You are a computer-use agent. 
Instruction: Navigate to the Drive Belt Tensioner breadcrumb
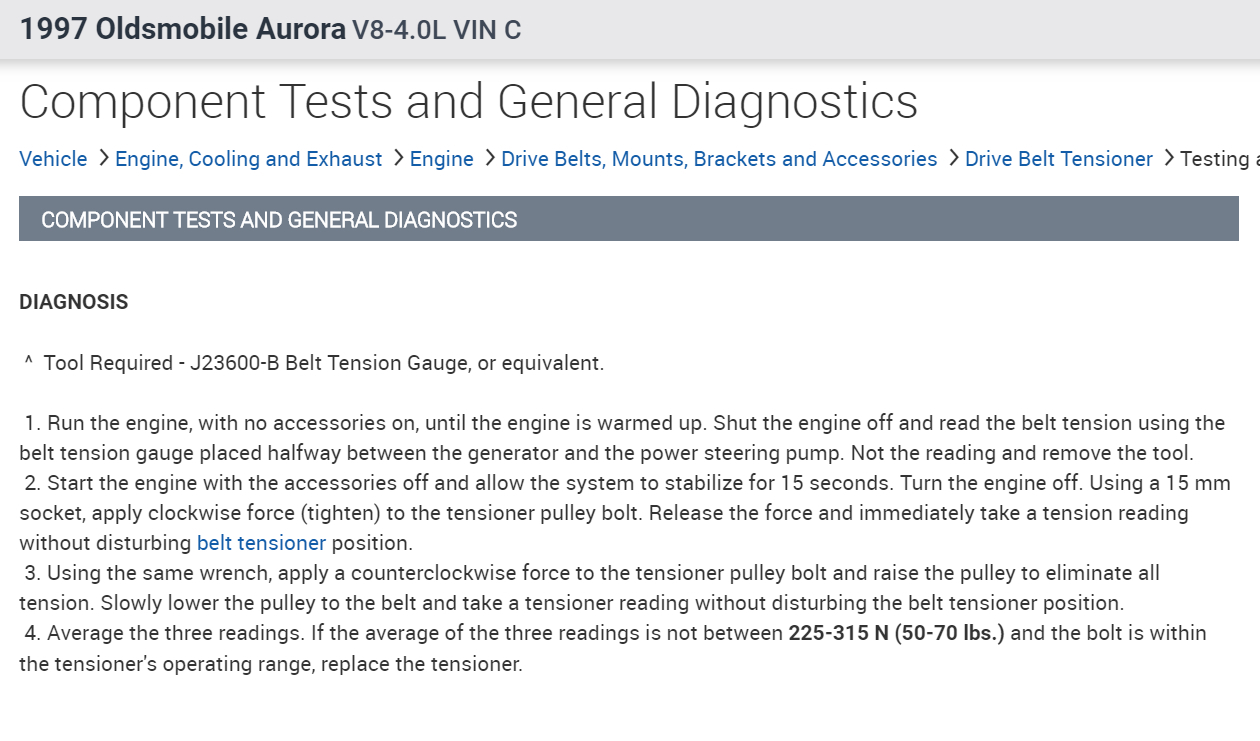[1058, 159]
